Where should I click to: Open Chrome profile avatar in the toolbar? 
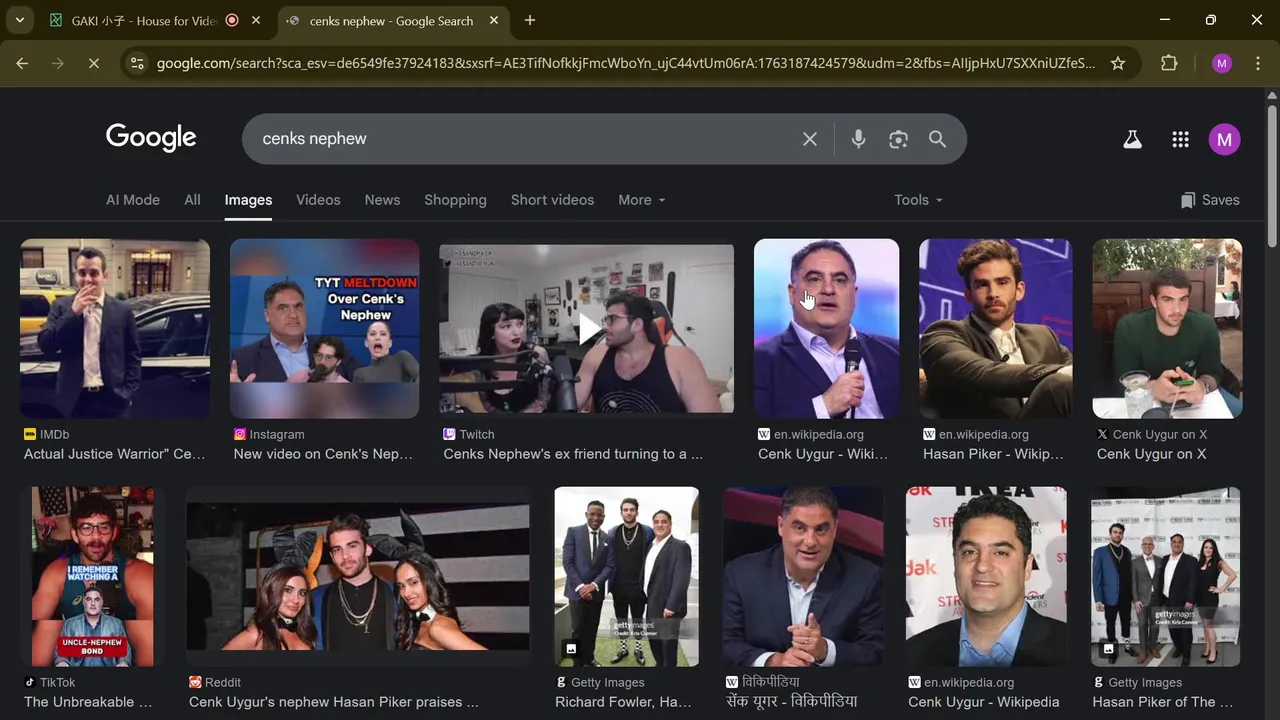pos(1221,63)
